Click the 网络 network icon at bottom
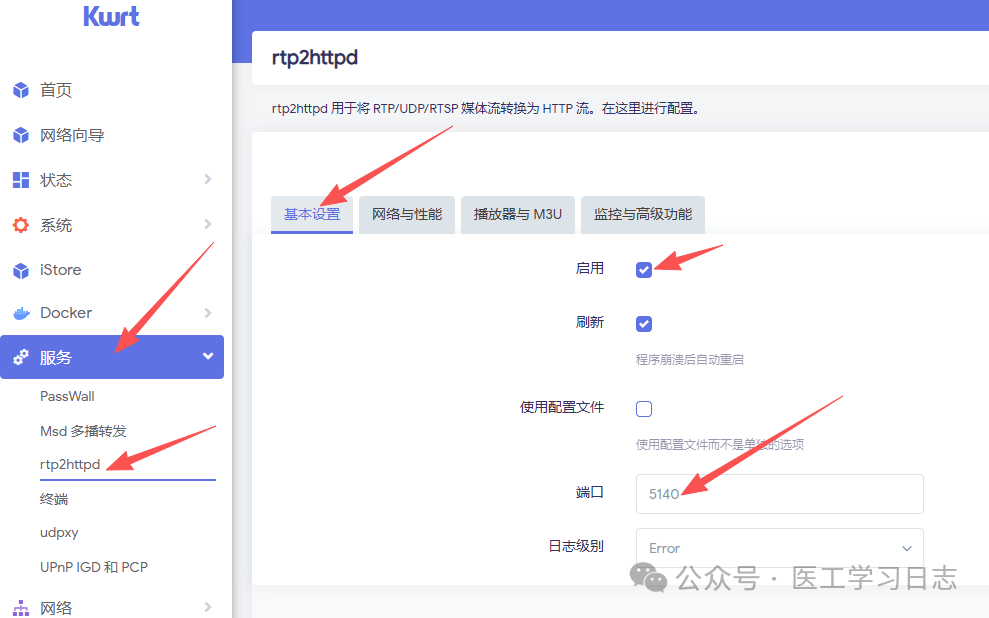Viewport: 989px width, 618px height. coord(22,606)
